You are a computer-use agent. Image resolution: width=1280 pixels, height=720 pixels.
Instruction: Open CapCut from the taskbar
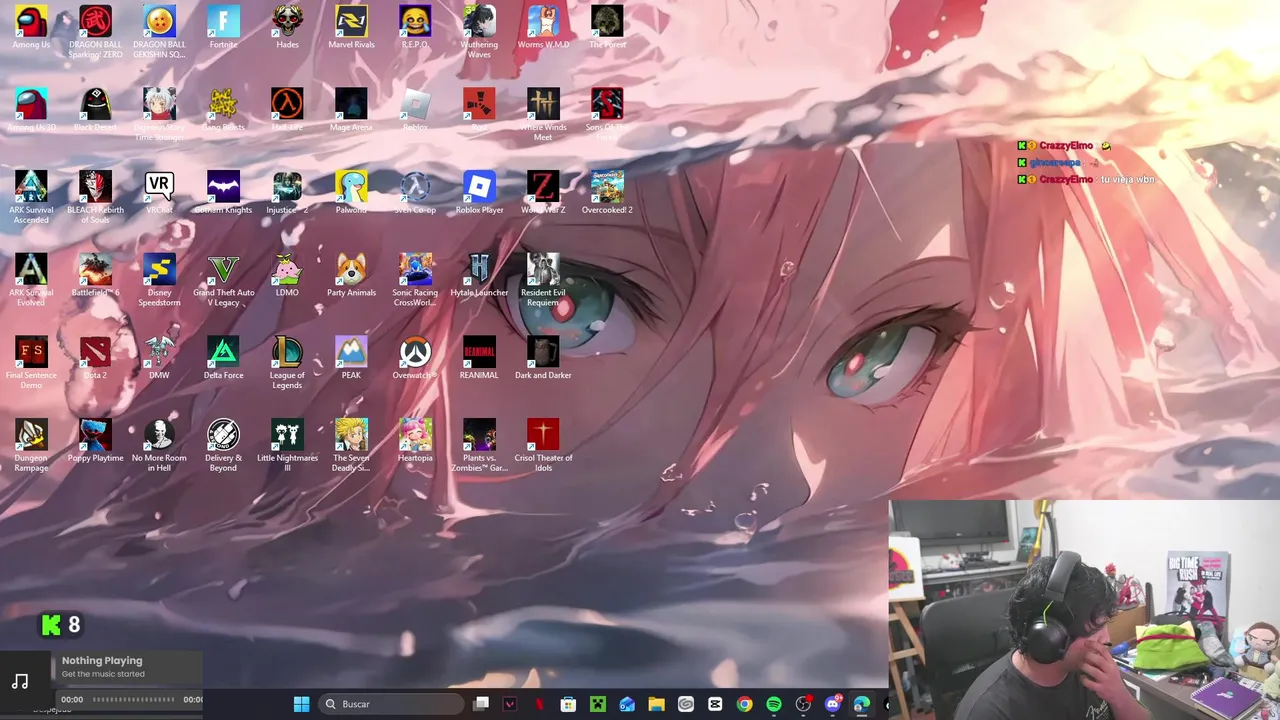tap(715, 704)
